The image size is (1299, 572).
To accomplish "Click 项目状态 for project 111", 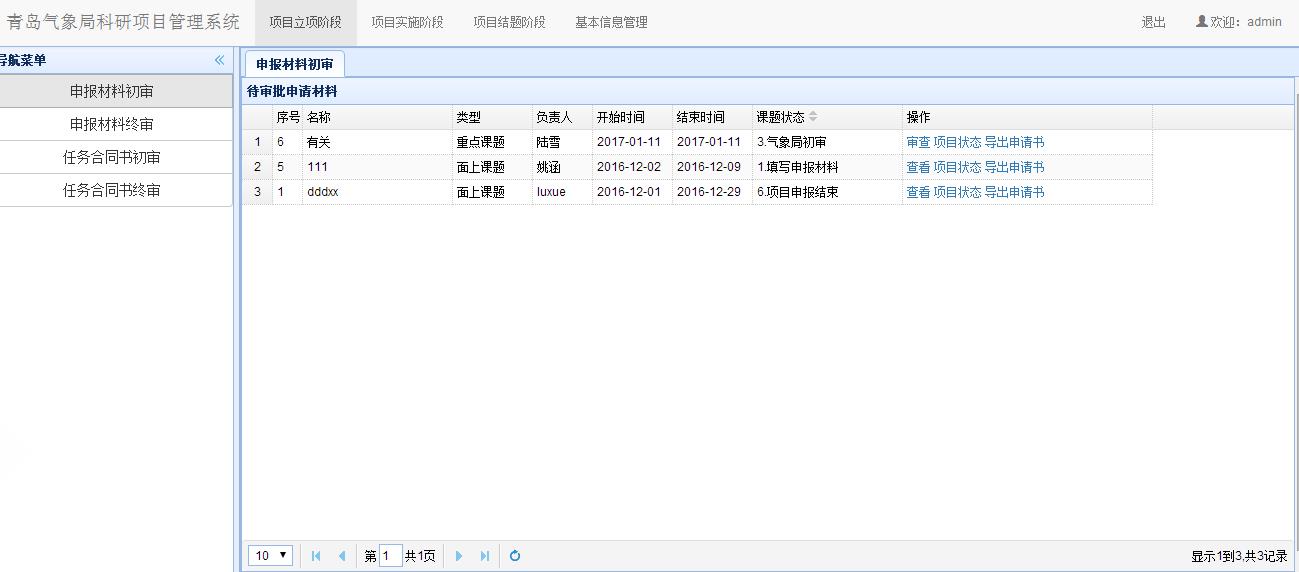I will pos(957,167).
